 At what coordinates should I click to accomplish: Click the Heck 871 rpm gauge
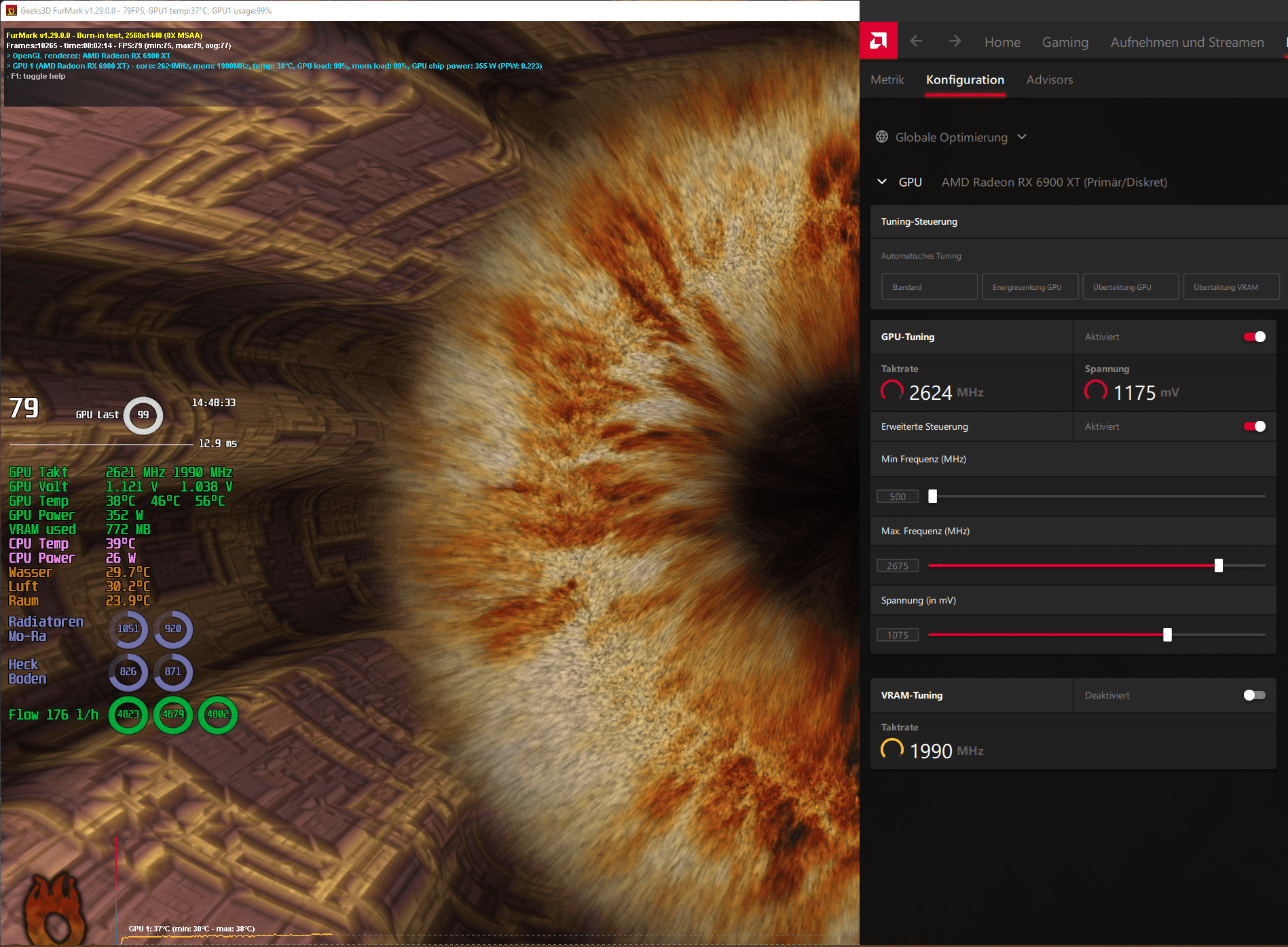(x=173, y=672)
